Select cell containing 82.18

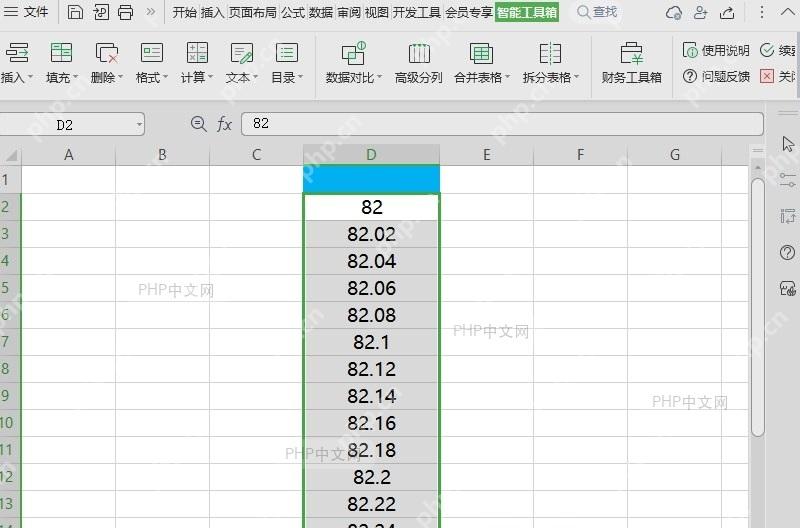[x=371, y=450]
